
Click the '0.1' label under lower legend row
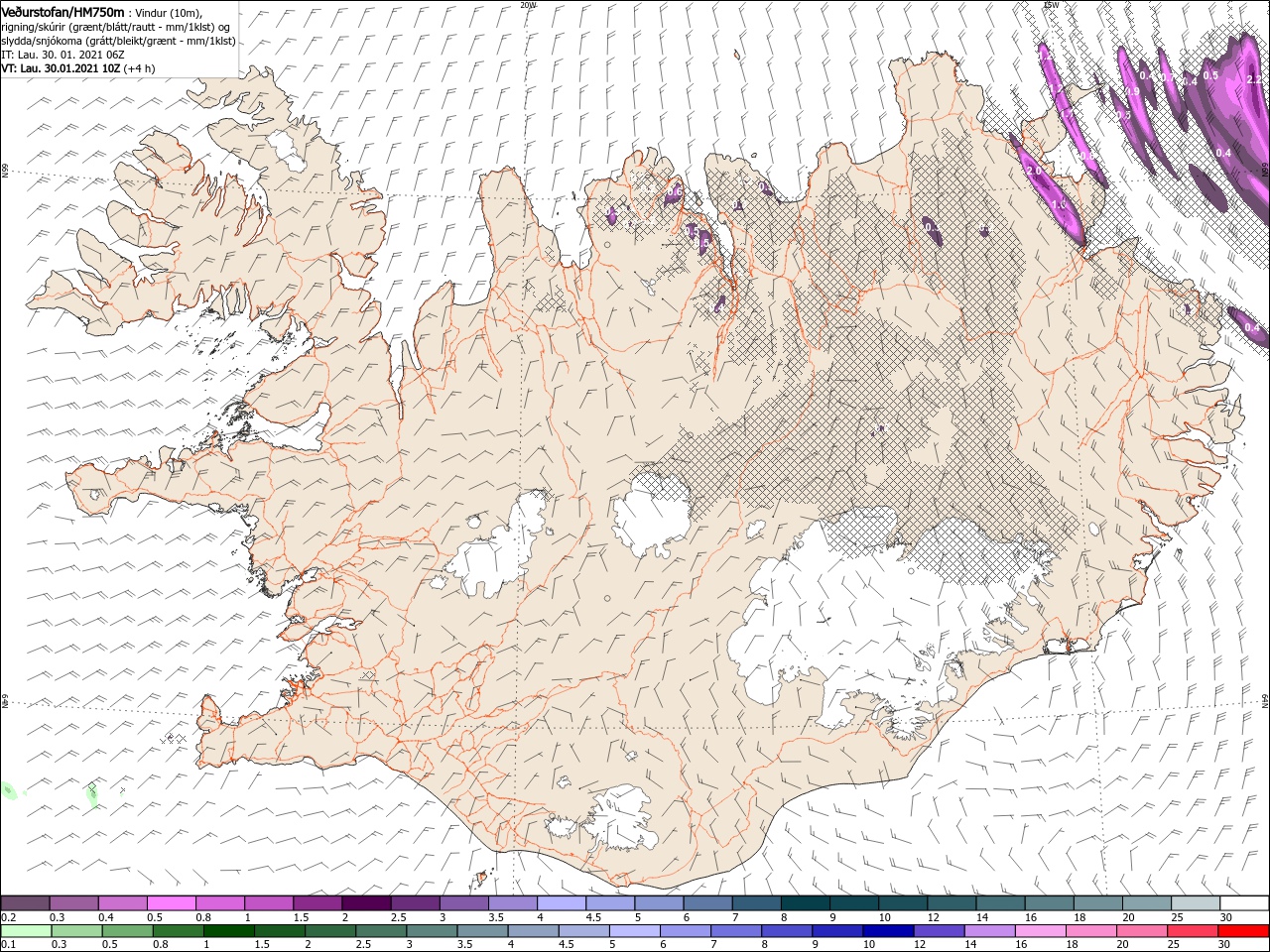tap(9, 945)
